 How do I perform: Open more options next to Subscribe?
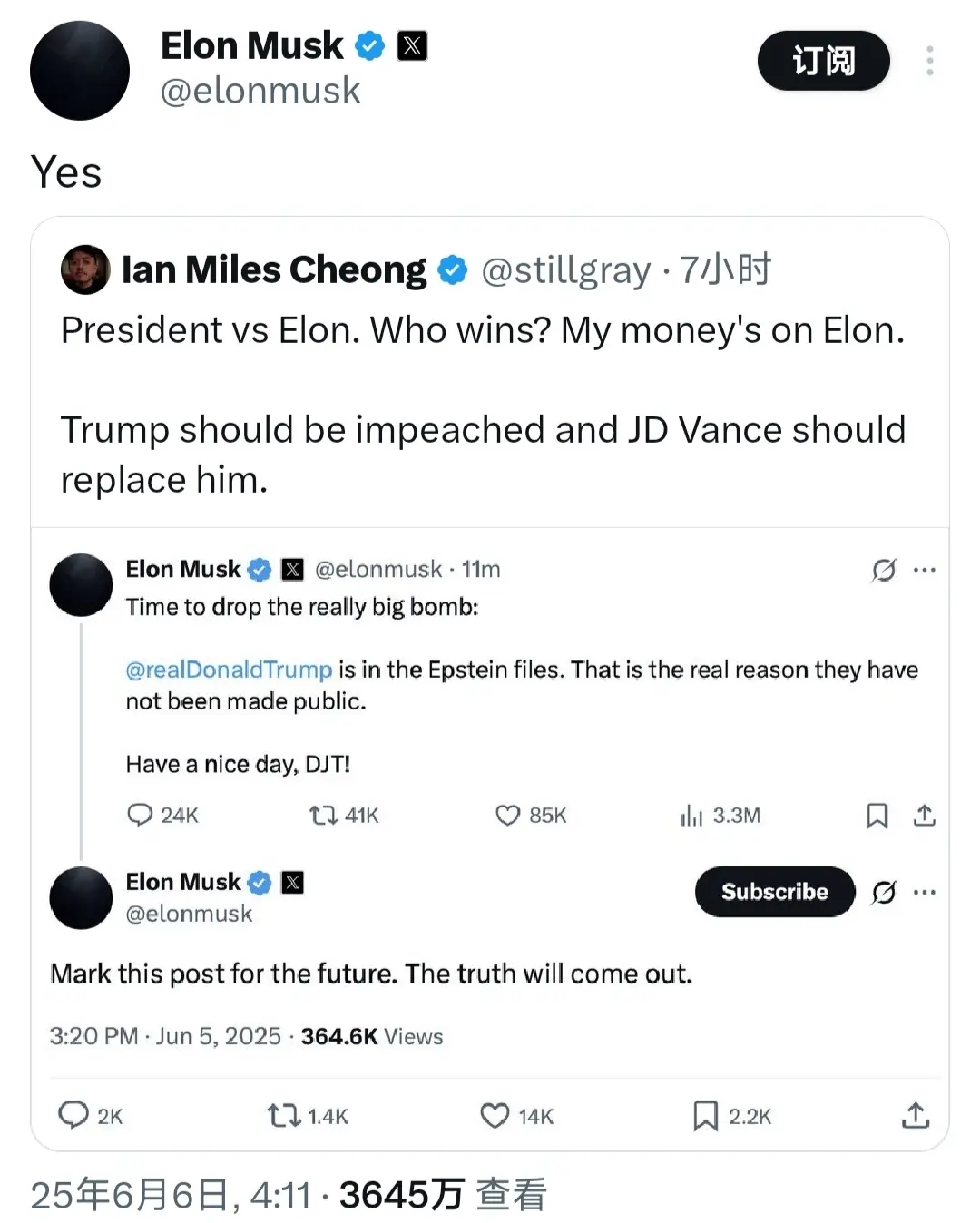[x=925, y=892]
